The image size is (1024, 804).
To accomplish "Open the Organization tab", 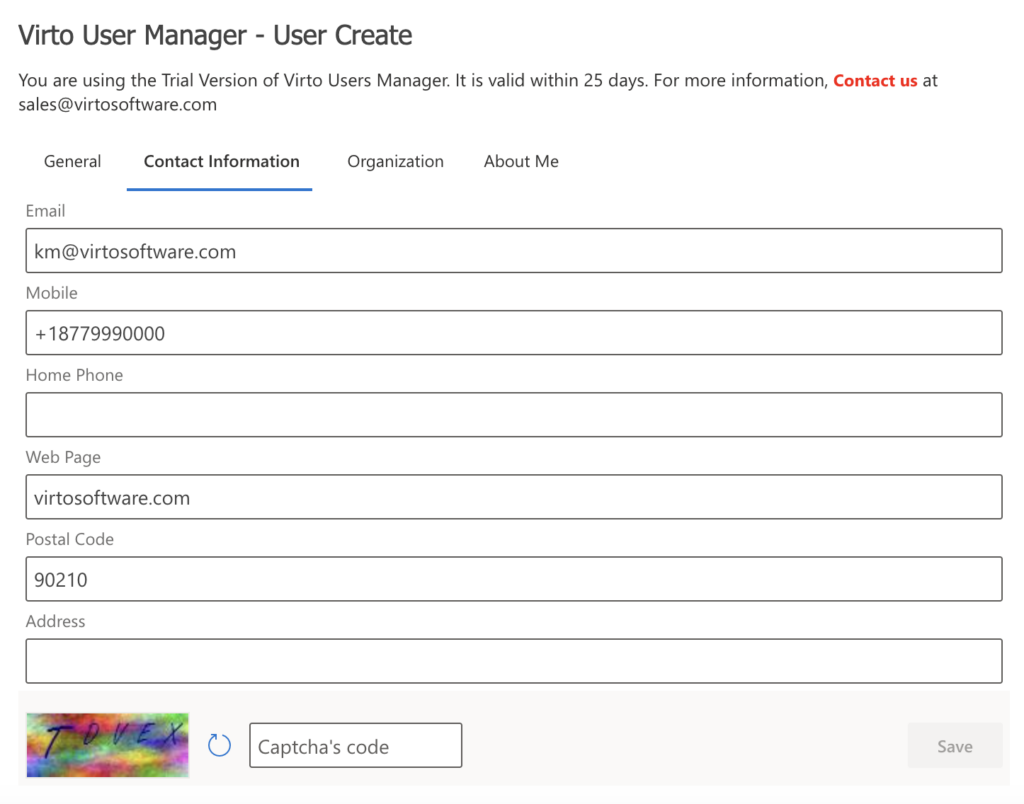I will 395,162.
